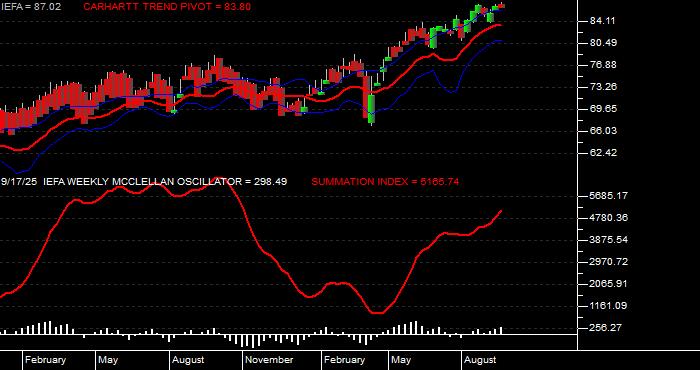
Task: Click the end point of the summation index line
Action: click(501, 211)
